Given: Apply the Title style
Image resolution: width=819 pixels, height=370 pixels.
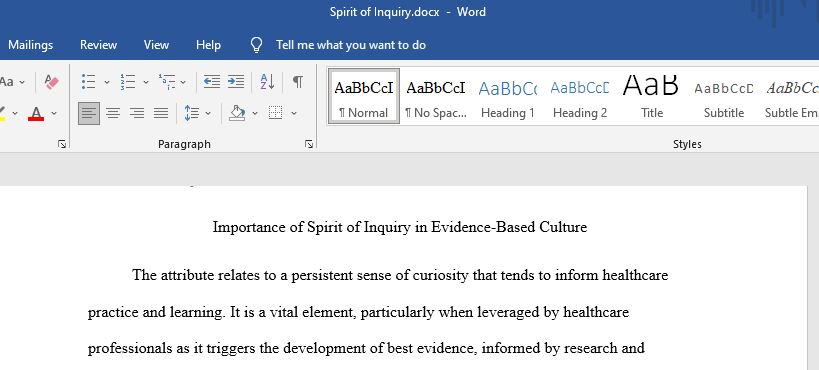Looking at the screenshot, I should point(651,97).
